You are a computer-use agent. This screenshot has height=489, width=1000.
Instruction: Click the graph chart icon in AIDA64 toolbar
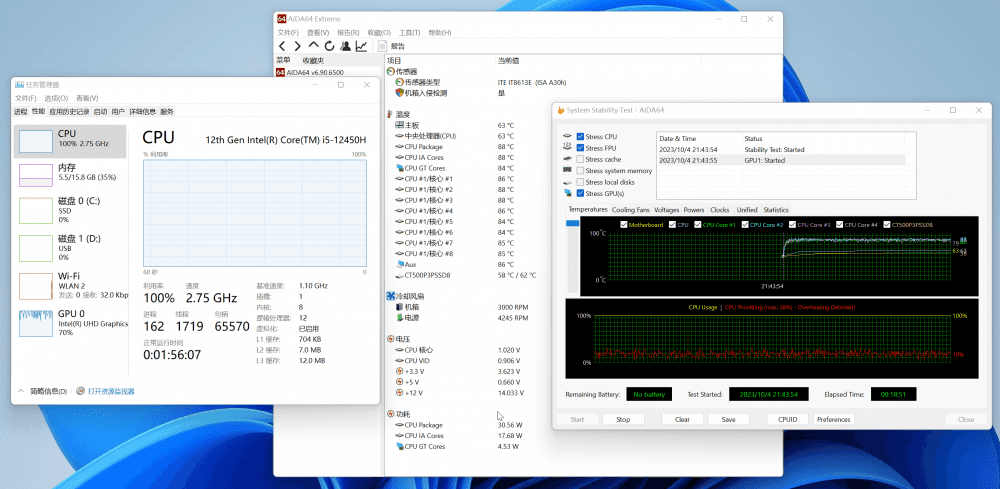[361, 46]
